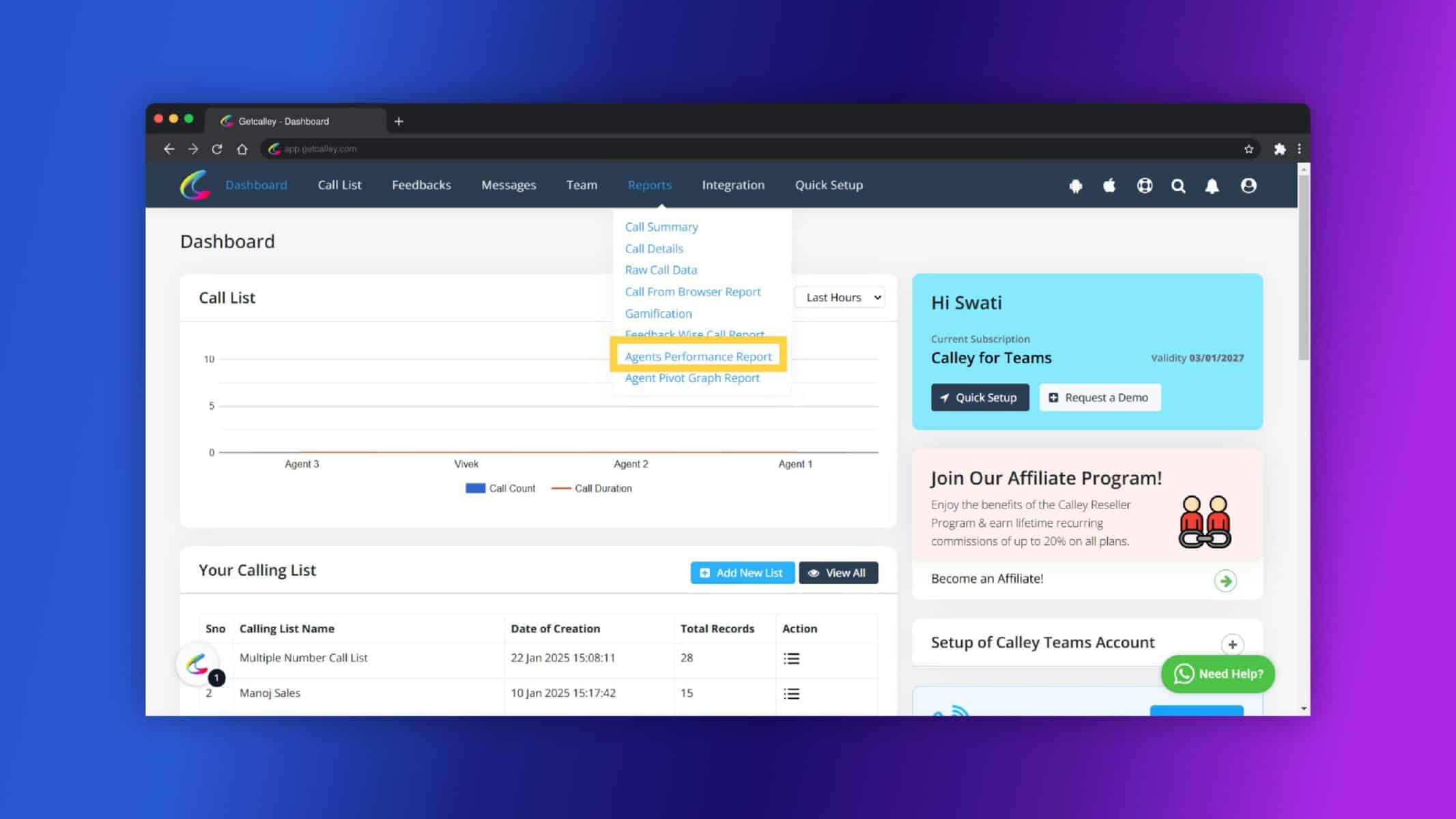Viewport: 1456px width, 819px height.
Task: Click the macOS Safari browser tab
Action: [x=296, y=121]
